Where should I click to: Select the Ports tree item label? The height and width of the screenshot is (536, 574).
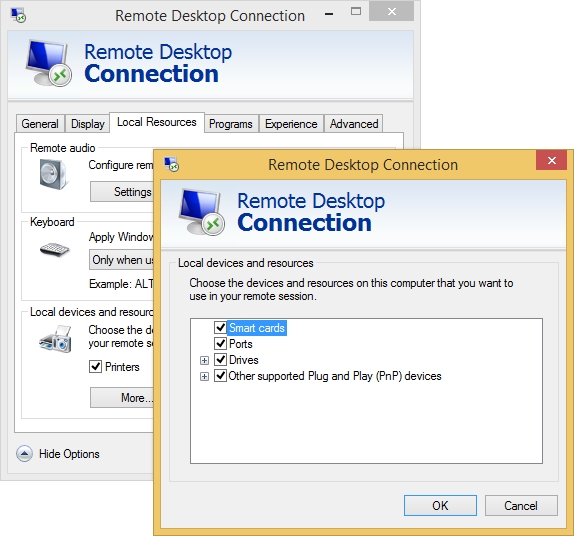(x=241, y=344)
